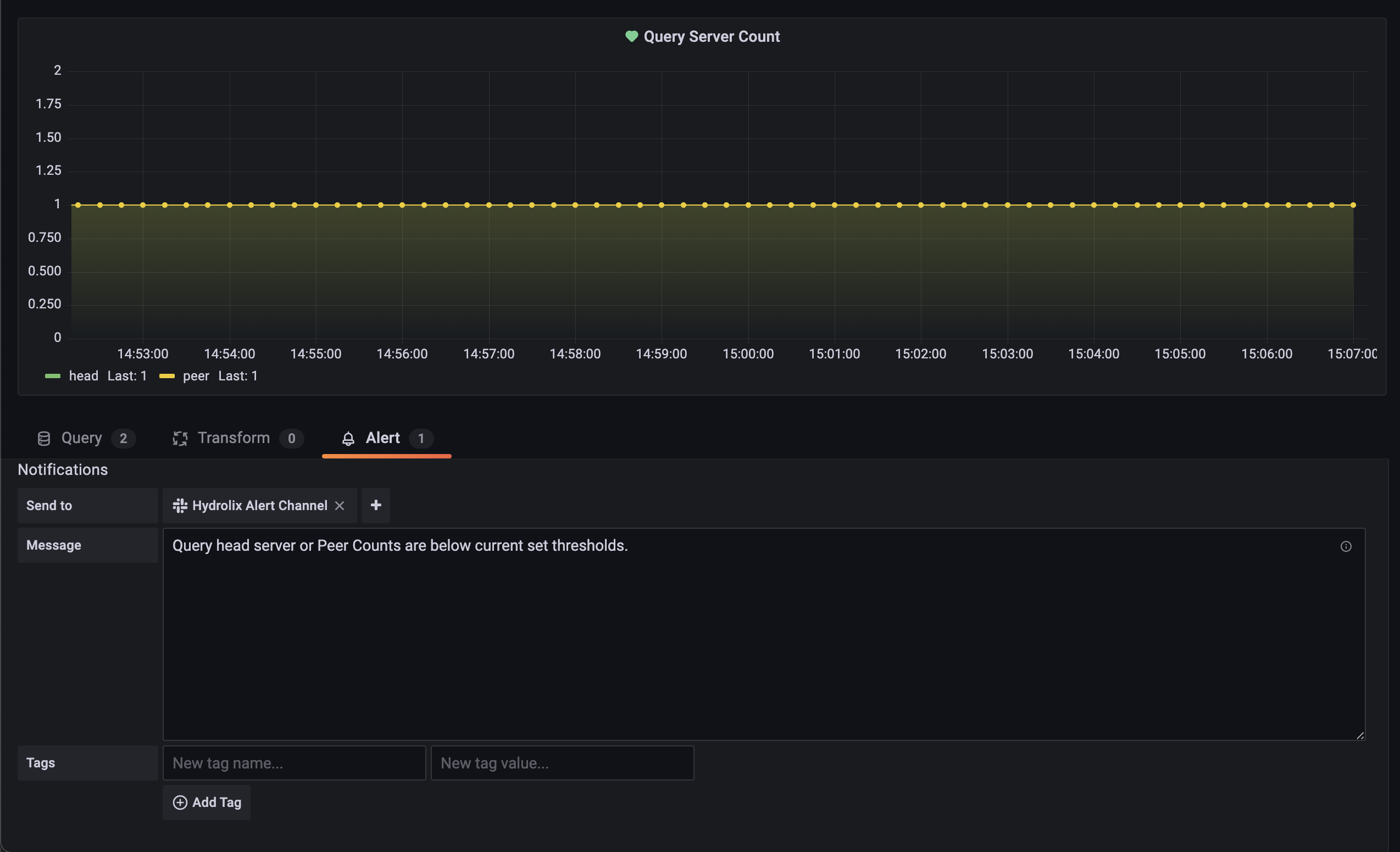Viewport: 1400px width, 852px height.
Task: Toggle the peer series in the legend
Action: pos(196,375)
